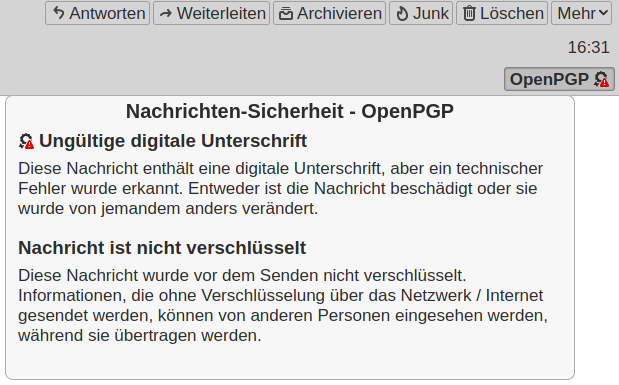Click the trash can icon on Löschen
Viewport: 619px width, 385px height.
(469, 13)
